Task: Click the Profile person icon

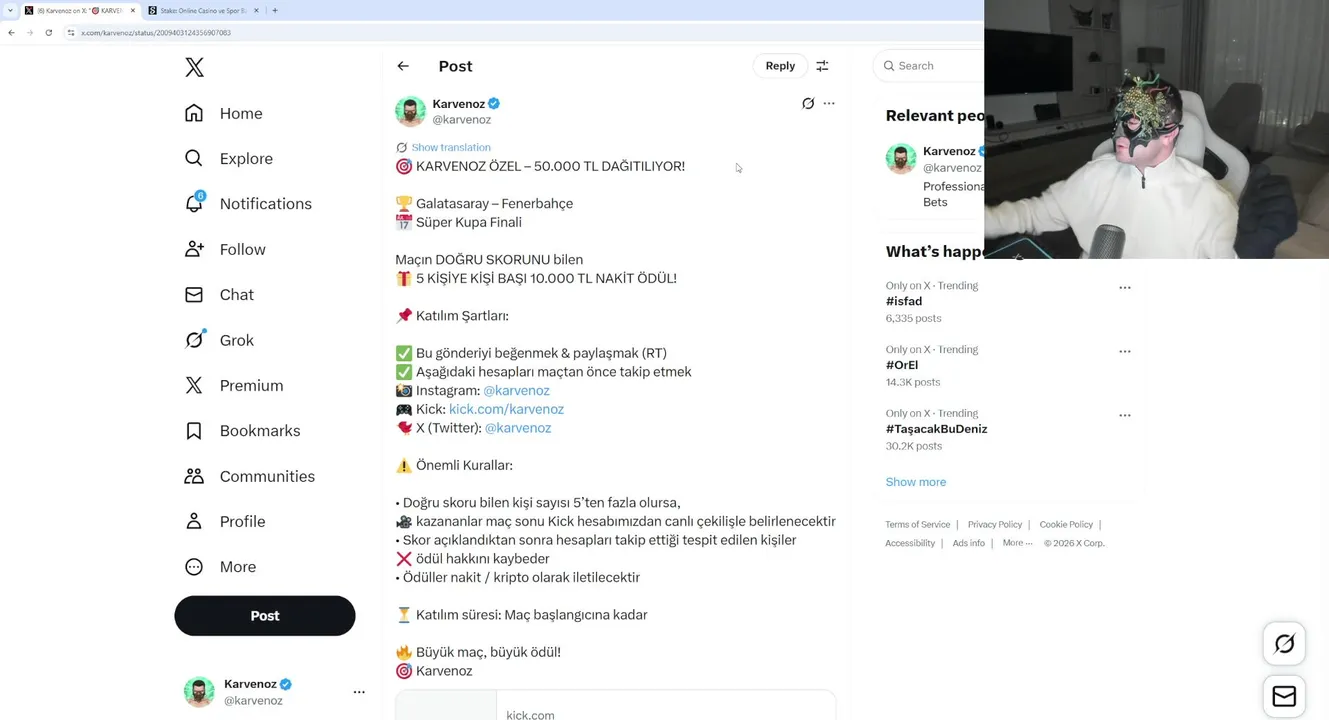Action: [194, 521]
